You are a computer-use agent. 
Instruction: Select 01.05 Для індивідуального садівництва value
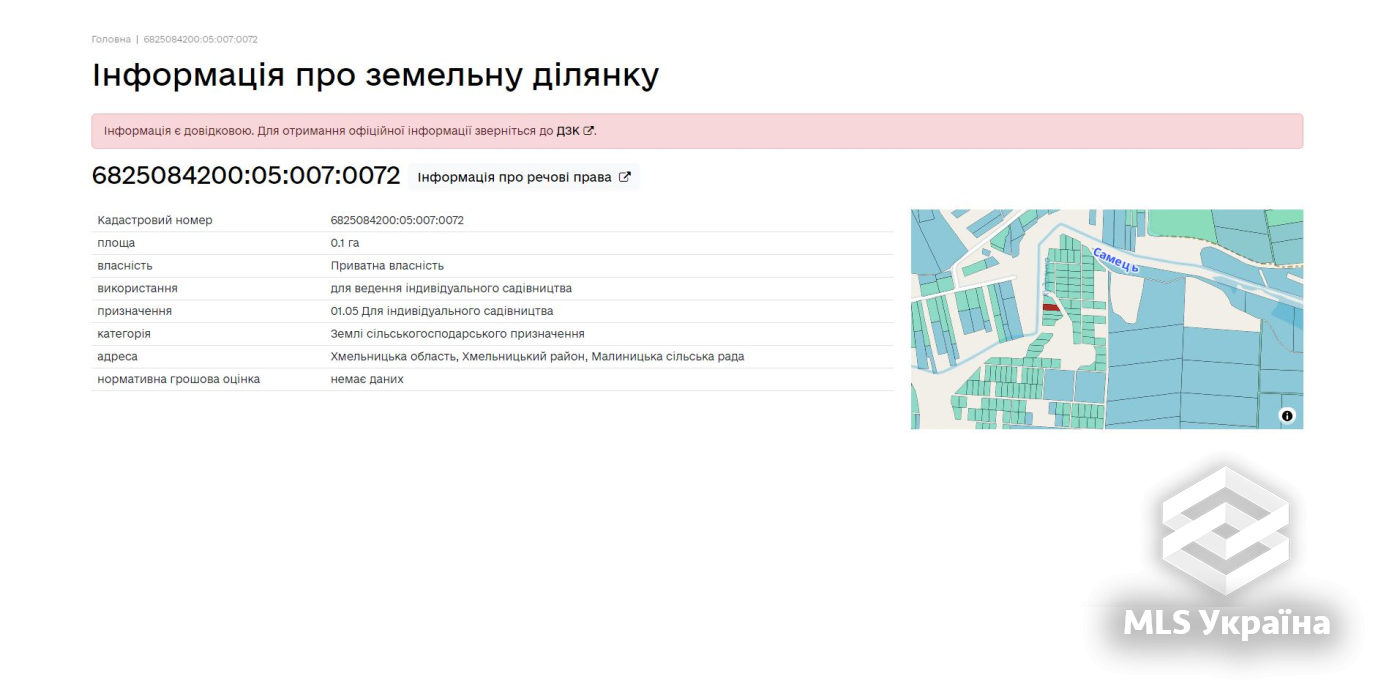[442, 311]
